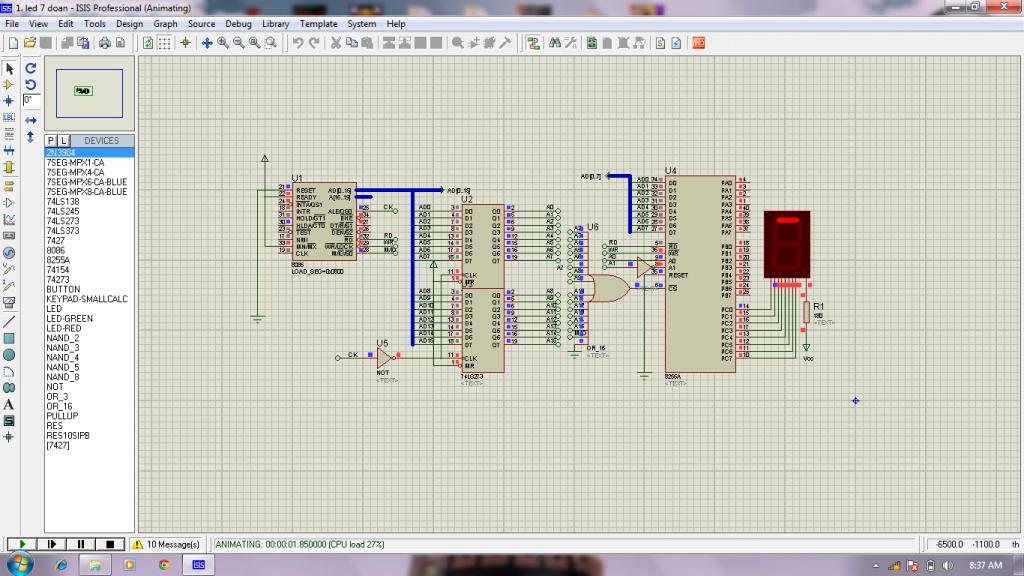This screenshot has height=576, width=1024.
Task: Stop the simulation
Action: coord(110,544)
